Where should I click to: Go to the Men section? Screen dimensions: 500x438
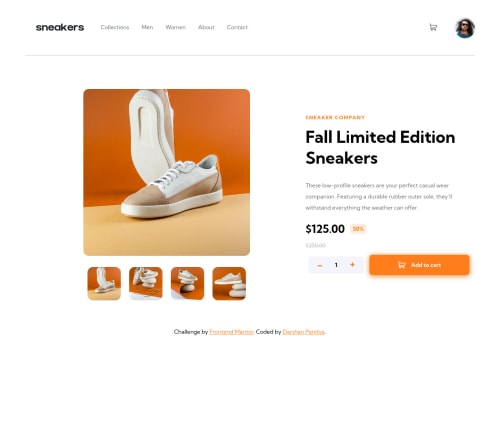click(x=147, y=27)
